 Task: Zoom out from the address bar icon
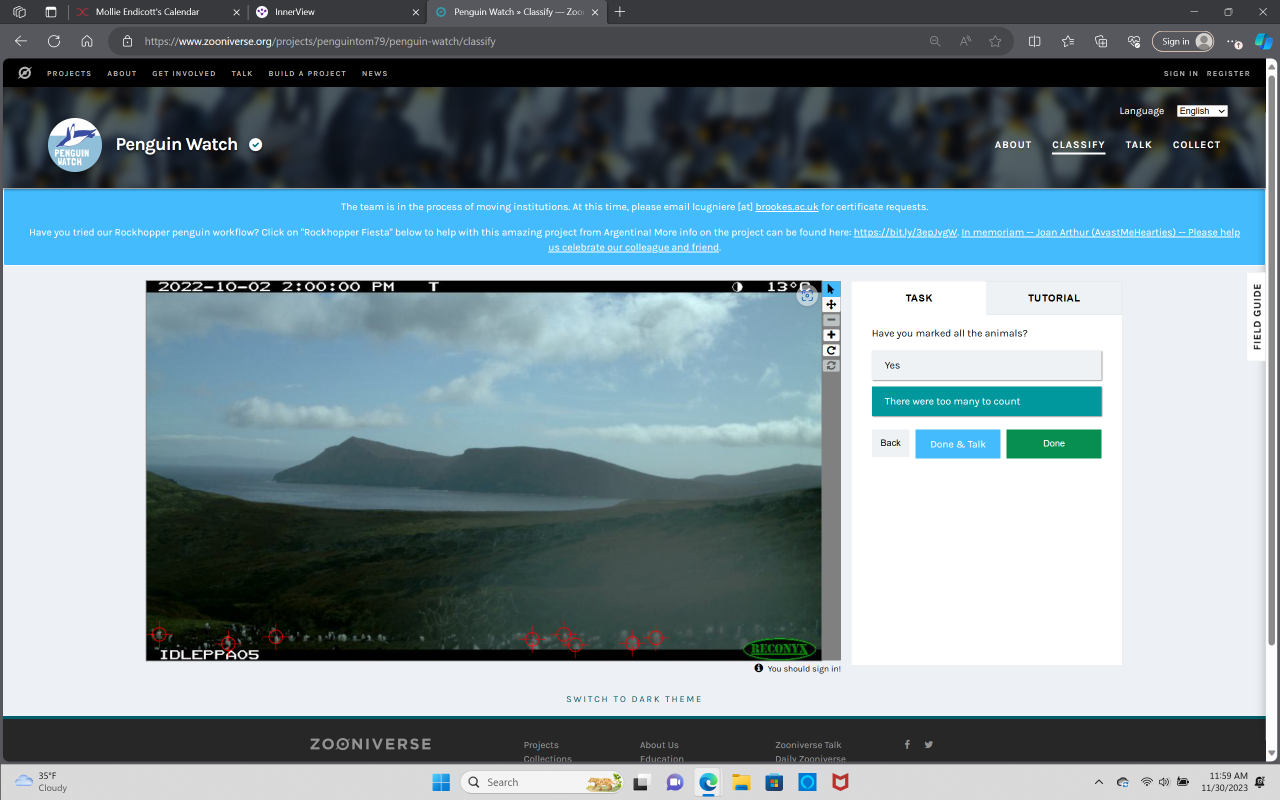935,41
